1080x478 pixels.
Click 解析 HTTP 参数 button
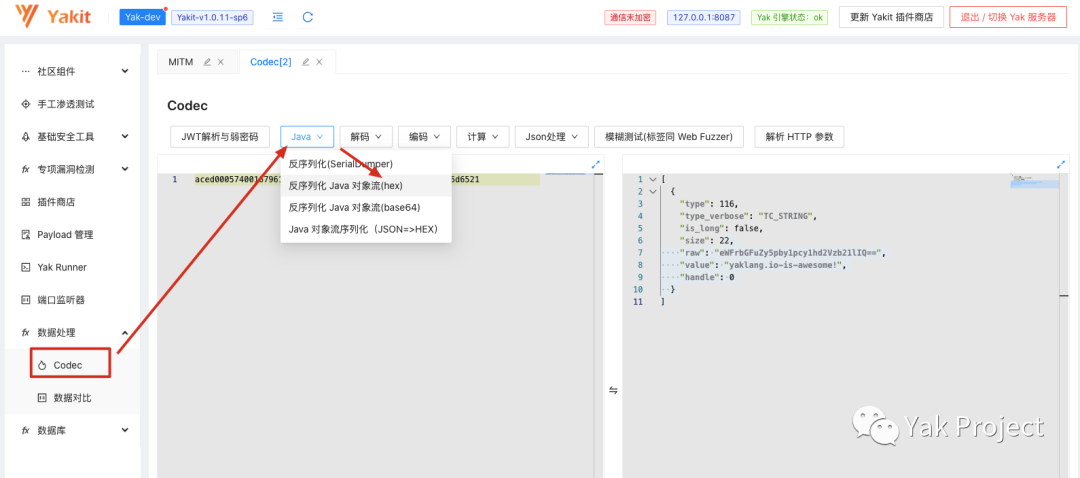799,136
